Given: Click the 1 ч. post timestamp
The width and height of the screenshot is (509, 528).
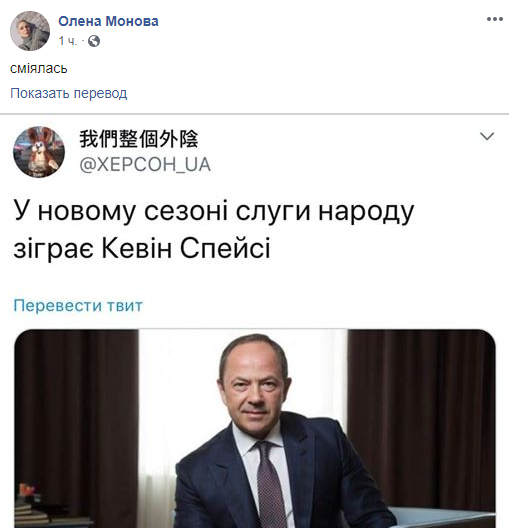Looking at the screenshot, I should pos(68,41).
